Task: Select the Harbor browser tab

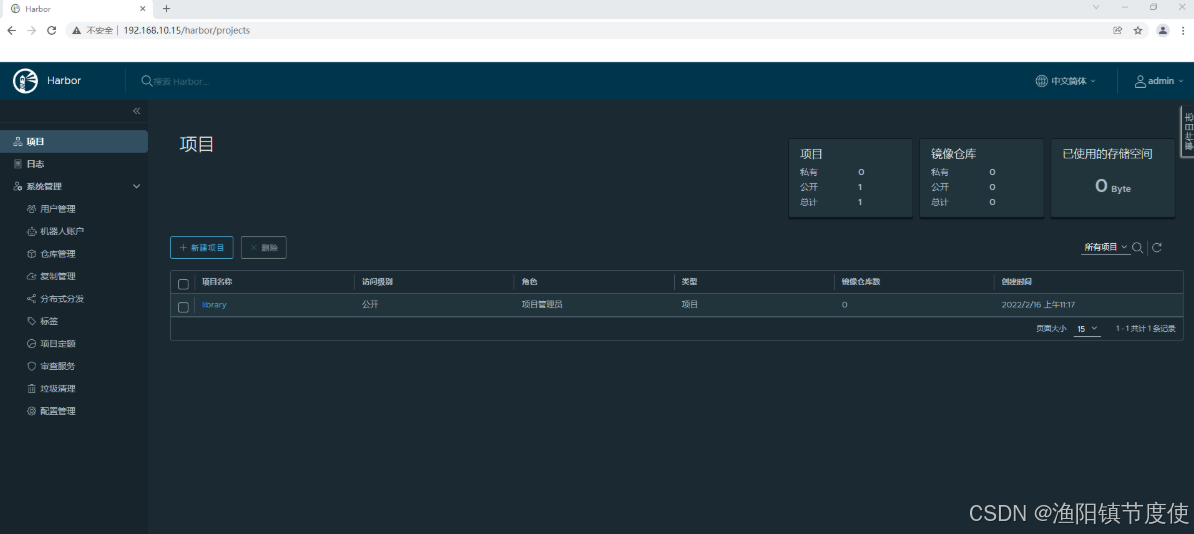Action: click(76, 8)
